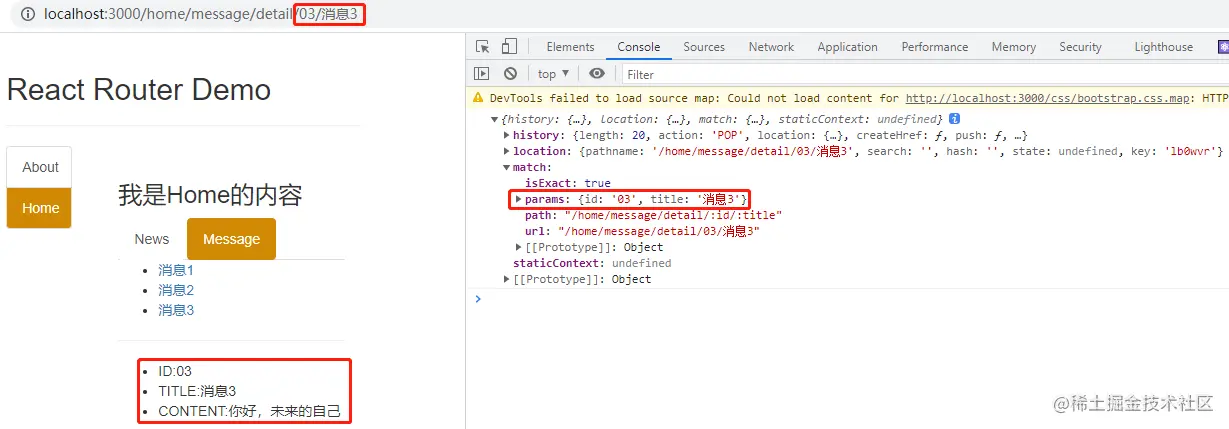Click the path property value
The height and width of the screenshot is (429, 1229).
pyautogui.click(x=673, y=215)
